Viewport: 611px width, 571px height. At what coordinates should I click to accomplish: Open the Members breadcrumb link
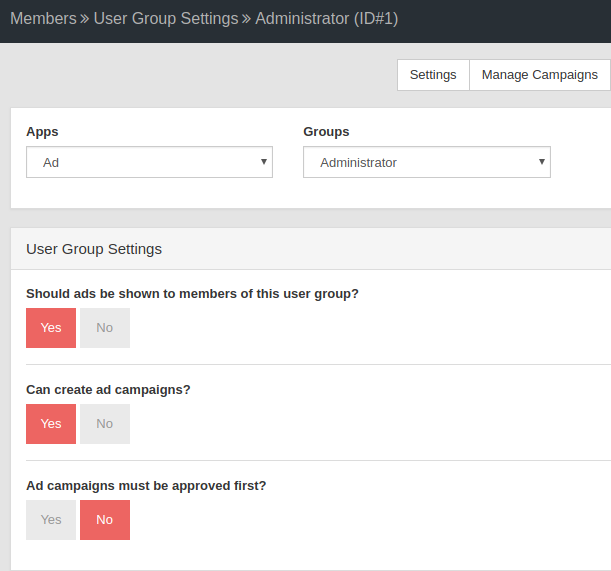[43, 19]
